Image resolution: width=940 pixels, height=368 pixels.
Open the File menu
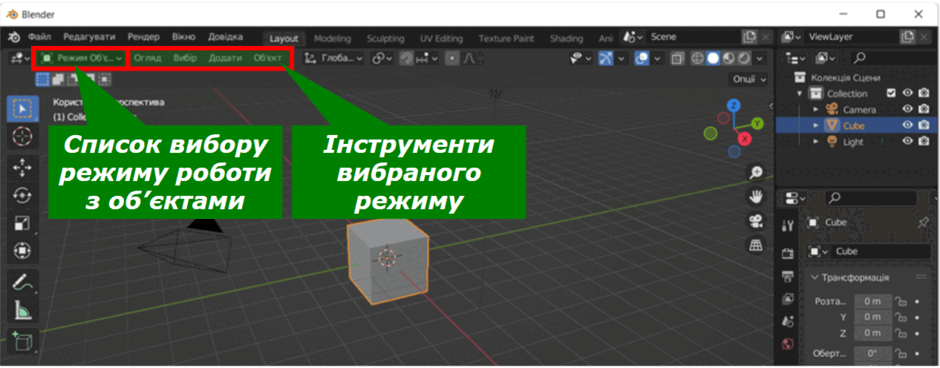point(40,37)
